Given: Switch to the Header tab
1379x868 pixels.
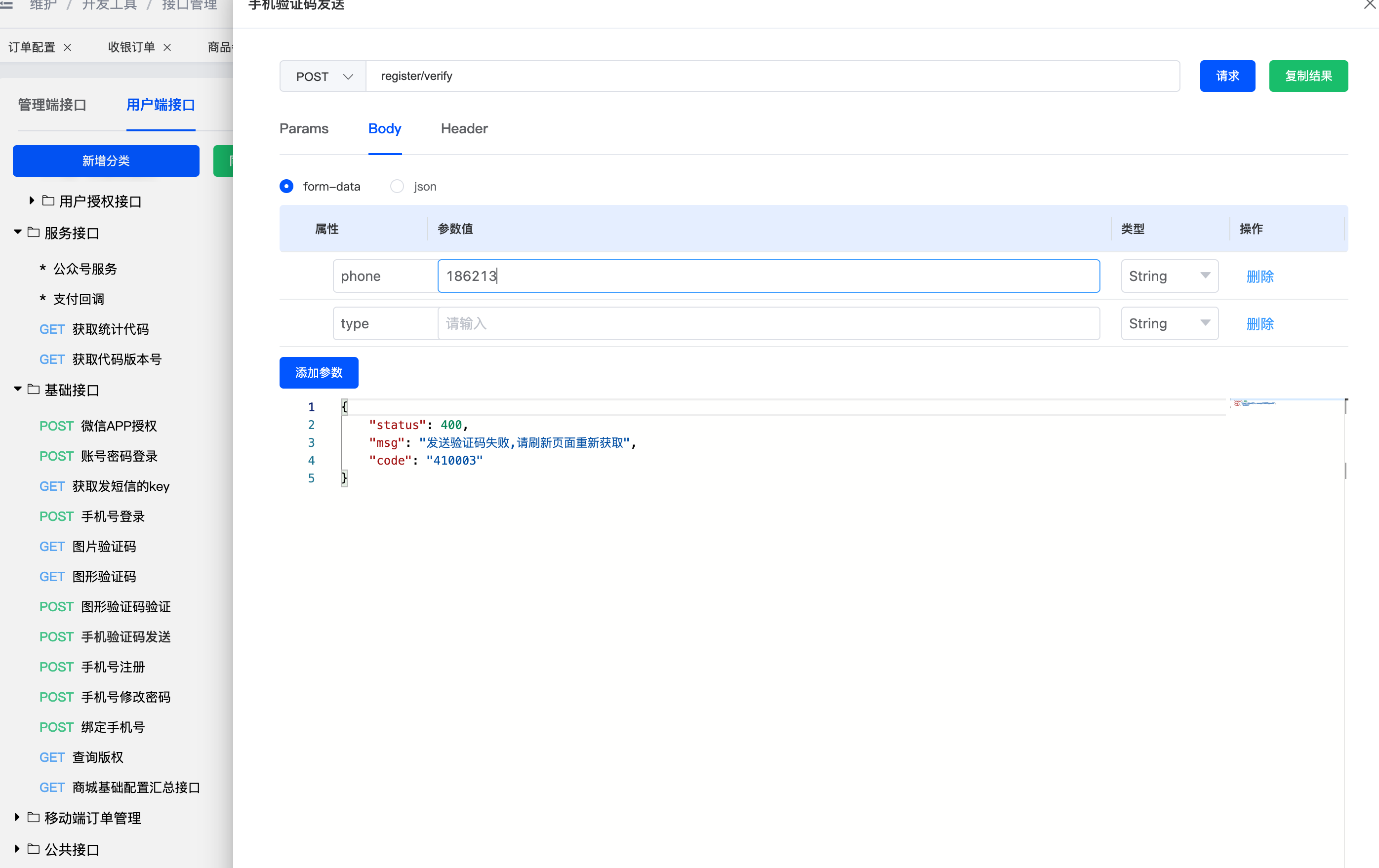Looking at the screenshot, I should 464,129.
